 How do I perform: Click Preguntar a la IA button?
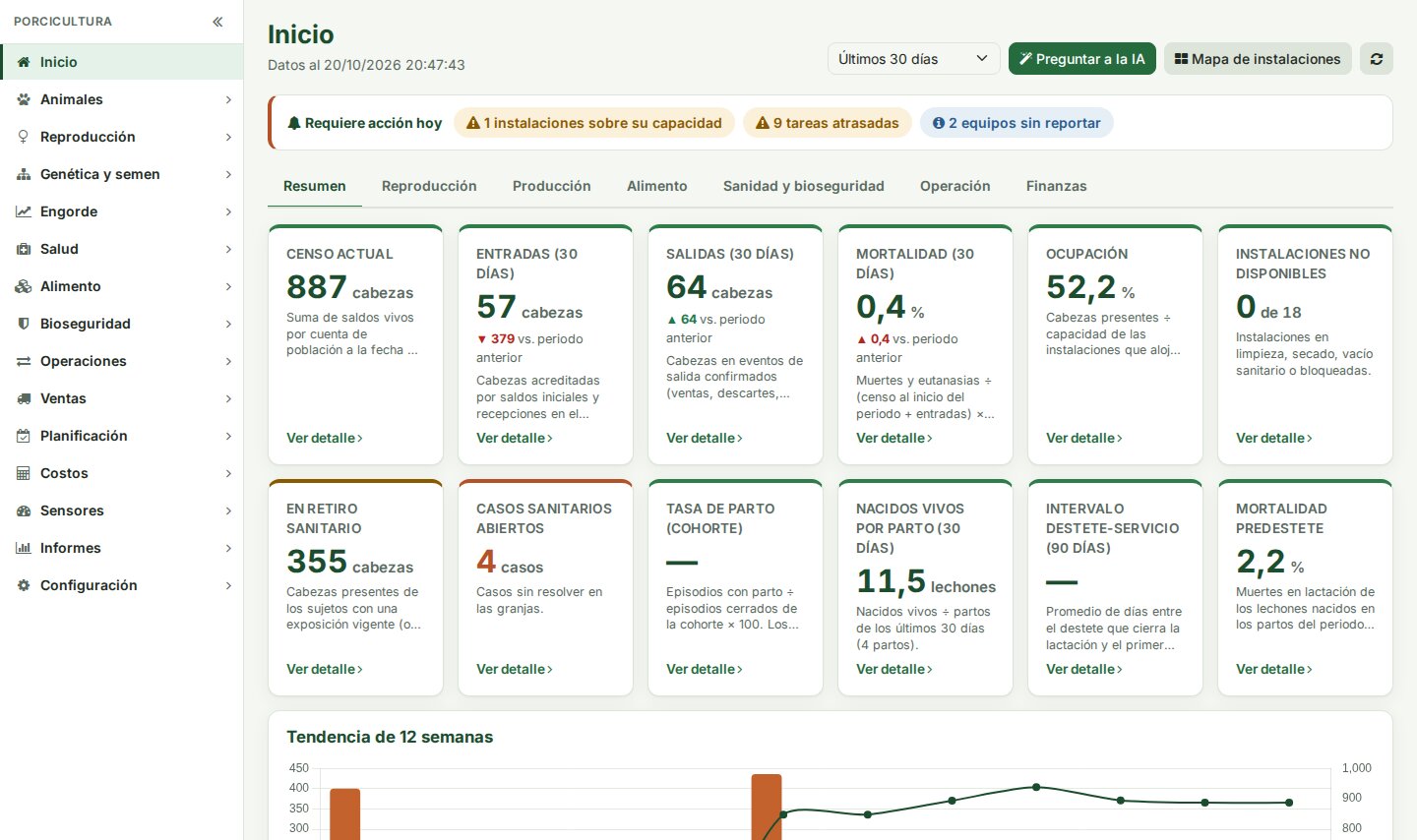pyautogui.click(x=1081, y=59)
